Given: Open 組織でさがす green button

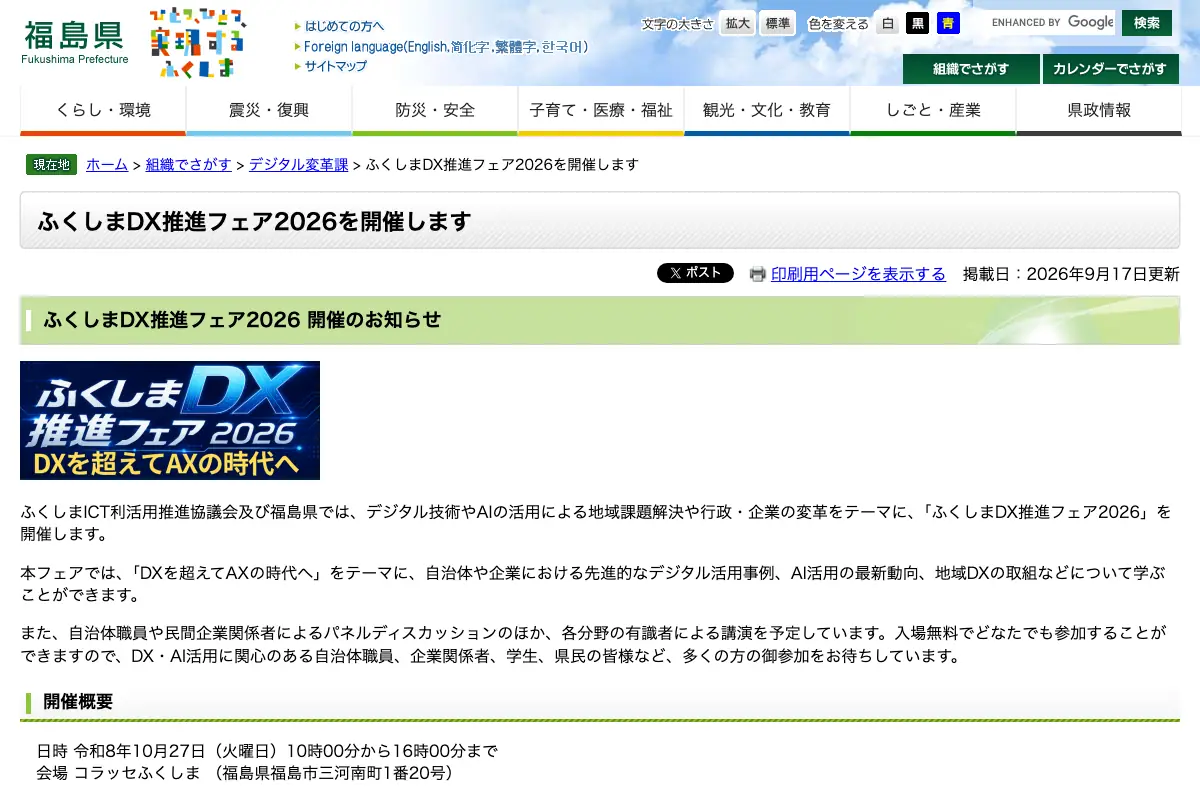Looking at the screenshot, I should pyautogui.click(x=971, y=69).
